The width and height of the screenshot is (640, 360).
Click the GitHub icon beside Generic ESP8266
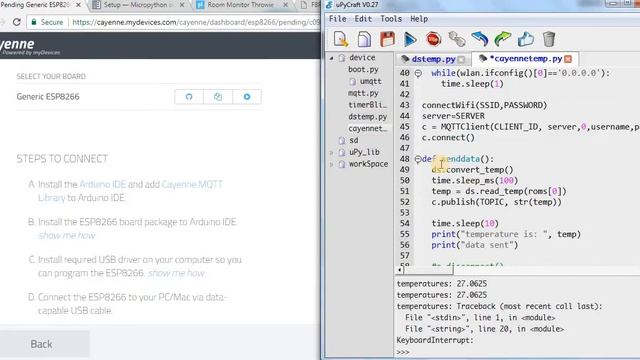click(189, 97)
